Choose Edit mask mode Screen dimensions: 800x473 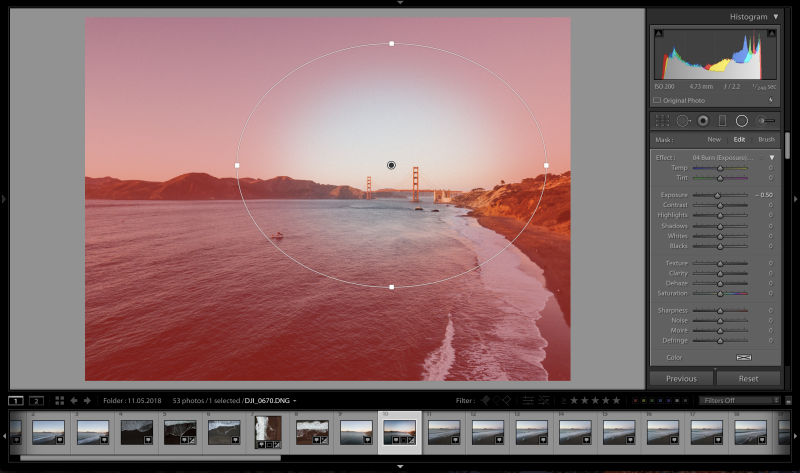tap(739, 139)
